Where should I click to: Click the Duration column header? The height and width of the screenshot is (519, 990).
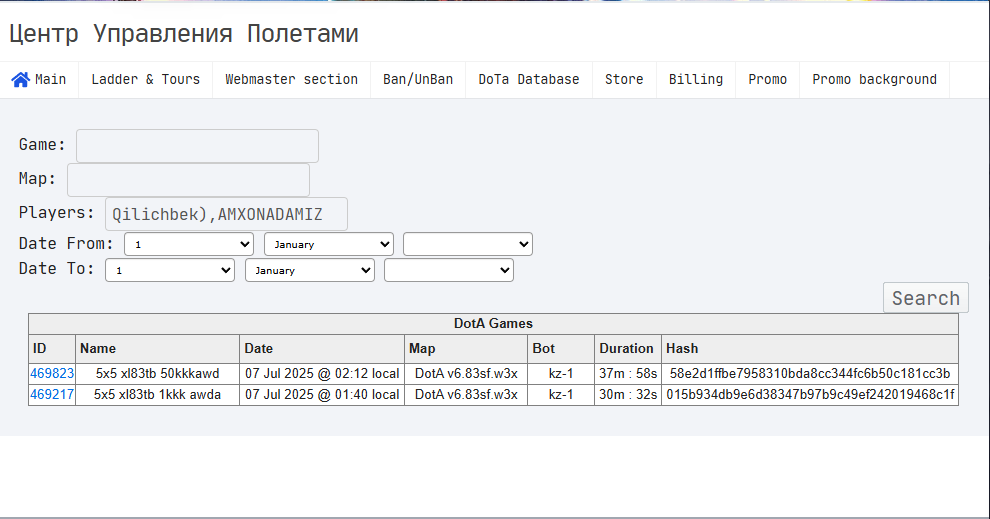pyautogui.click(x=626, y=349)
